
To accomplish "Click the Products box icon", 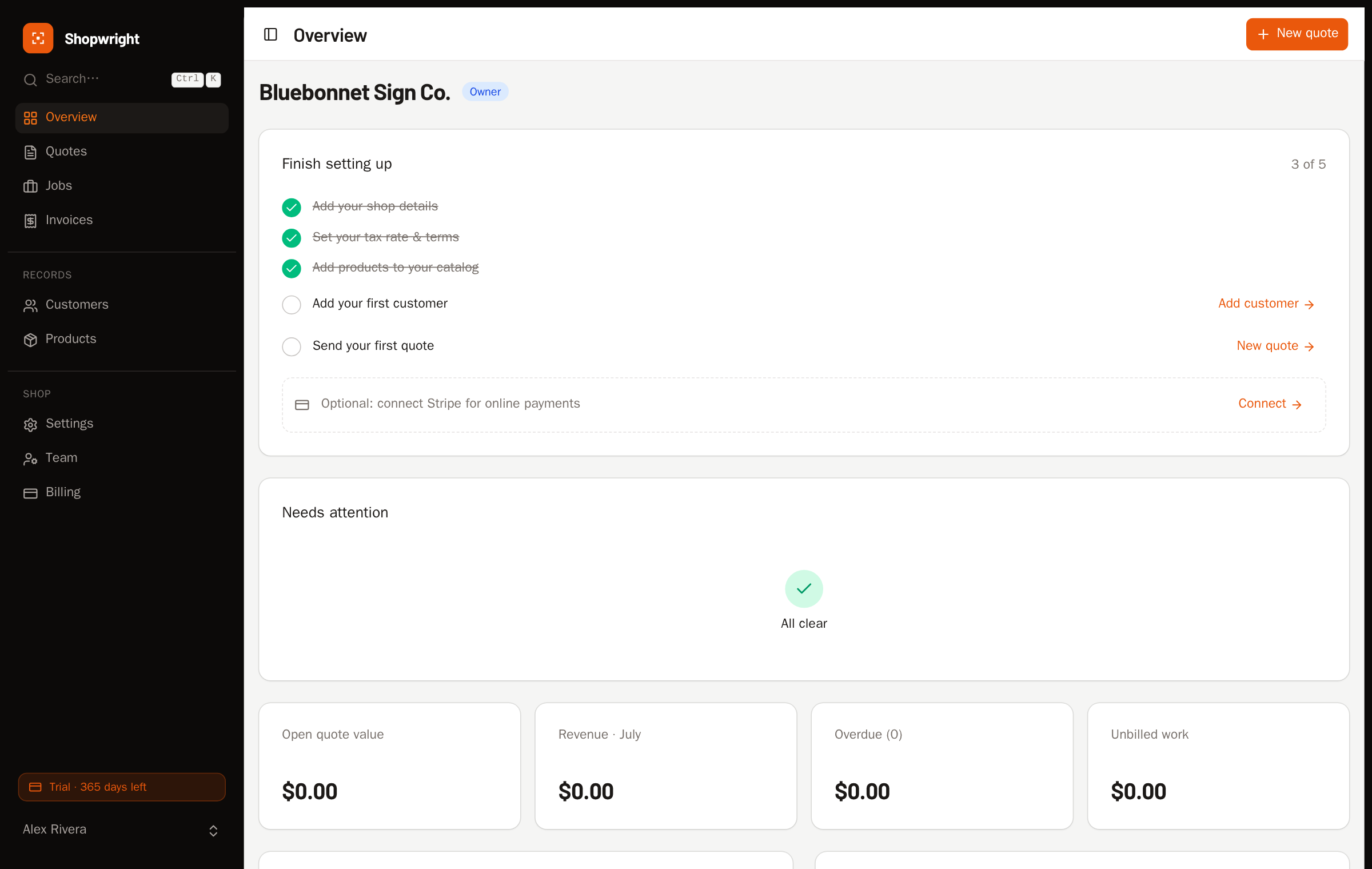I will [x=30, y=340].
